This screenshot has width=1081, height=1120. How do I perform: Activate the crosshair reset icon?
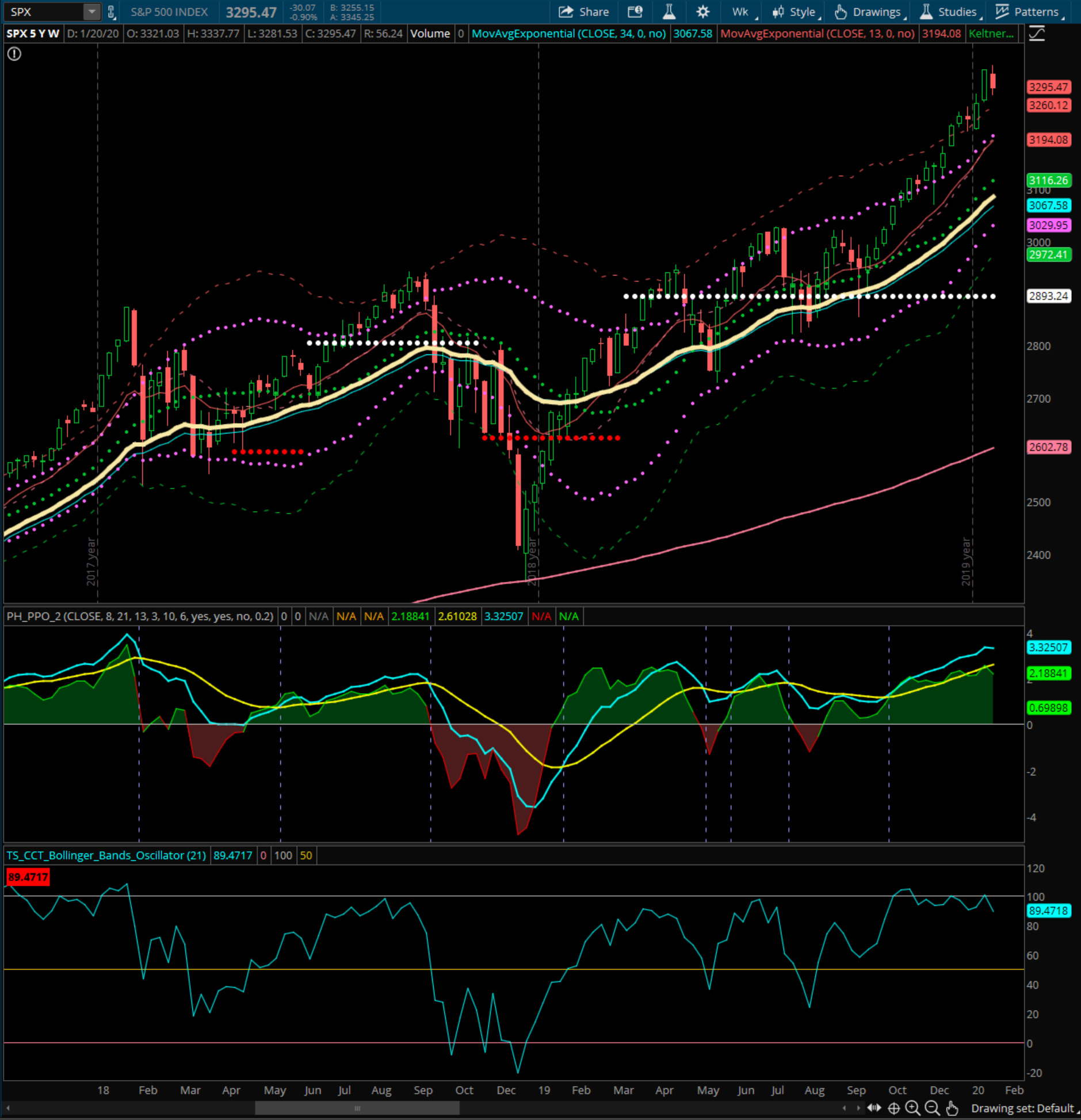[x=893, y=1108]
